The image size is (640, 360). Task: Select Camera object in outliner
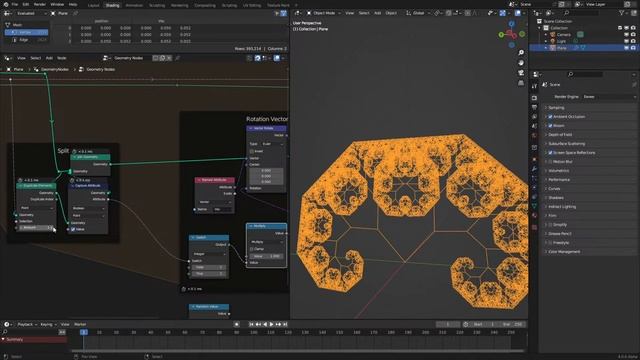pos(564,35)
